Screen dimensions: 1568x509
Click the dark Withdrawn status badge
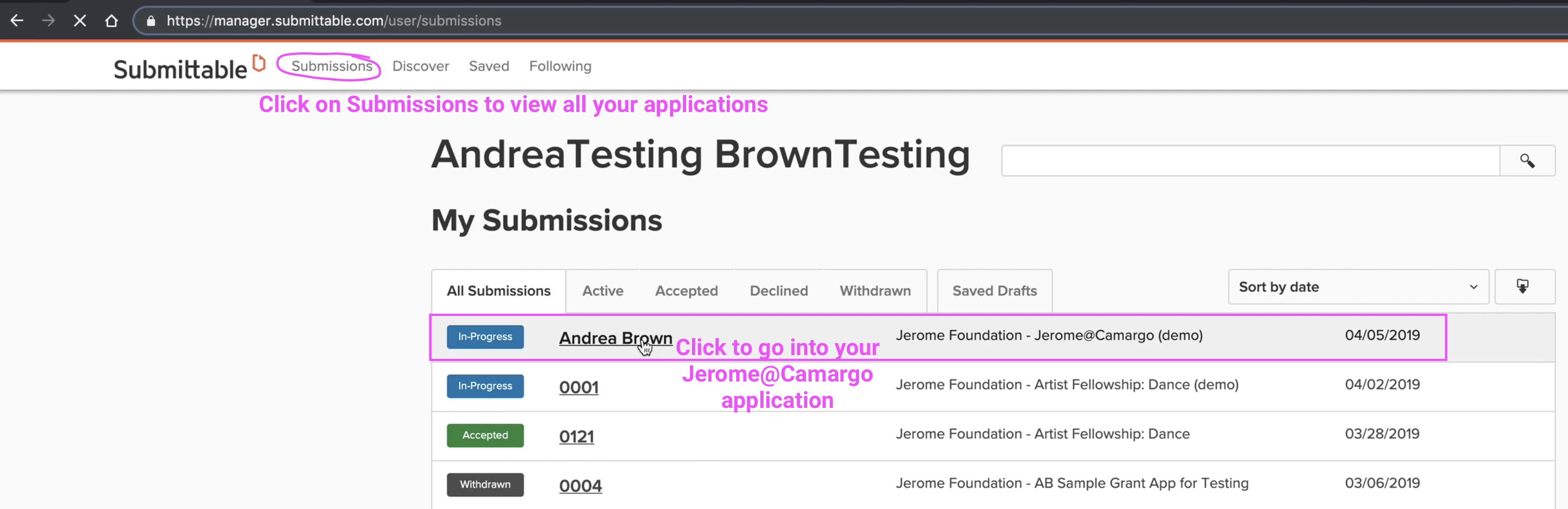[x=485, y=485]
